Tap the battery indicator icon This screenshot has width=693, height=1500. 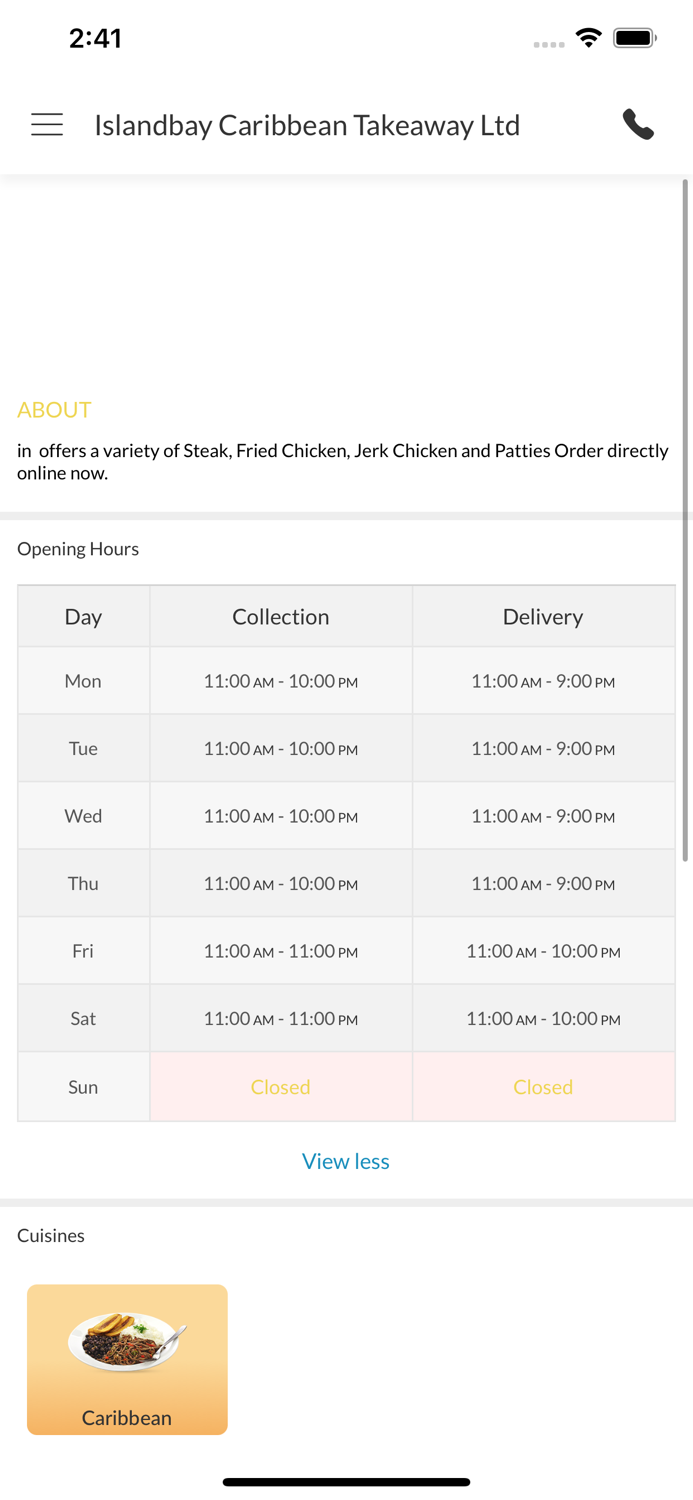tap(630, 36)
